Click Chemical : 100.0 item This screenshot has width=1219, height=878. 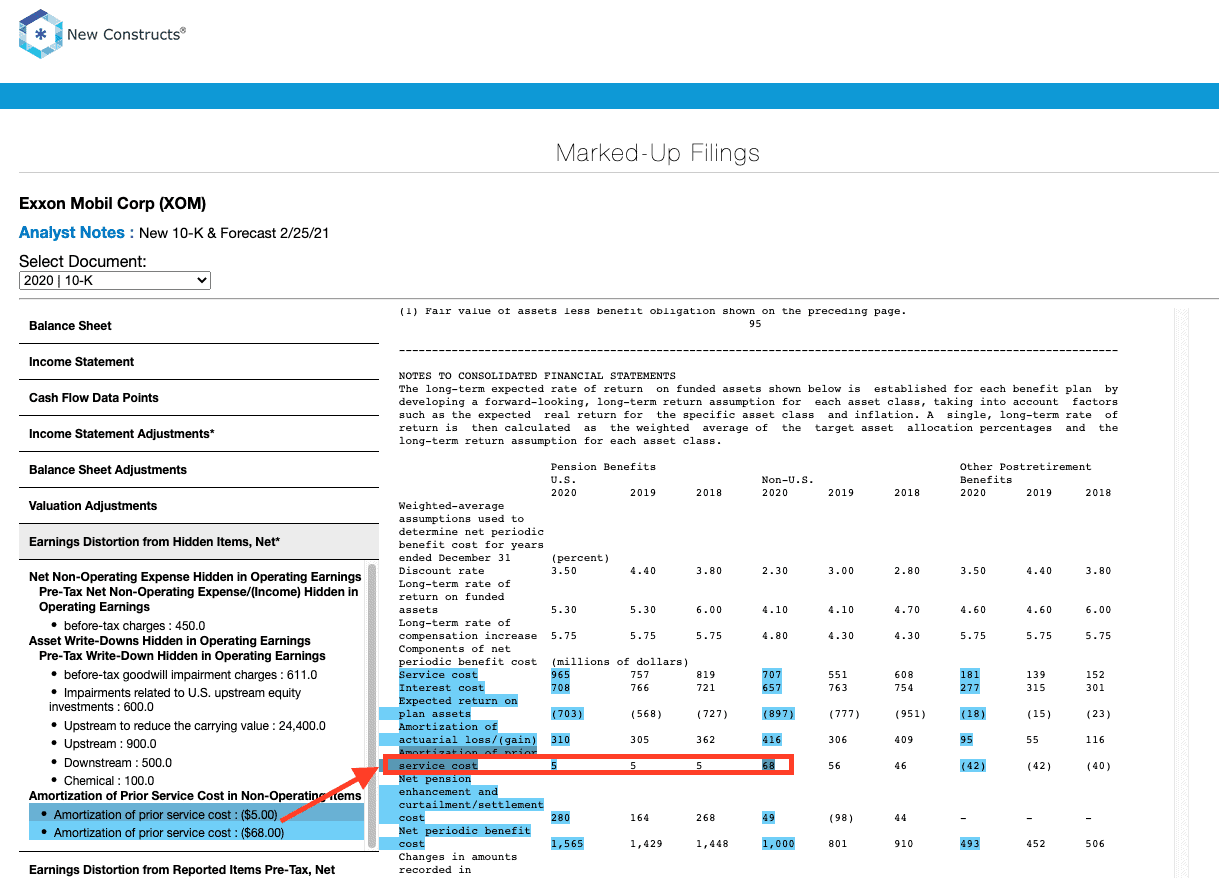pos(109,781)
